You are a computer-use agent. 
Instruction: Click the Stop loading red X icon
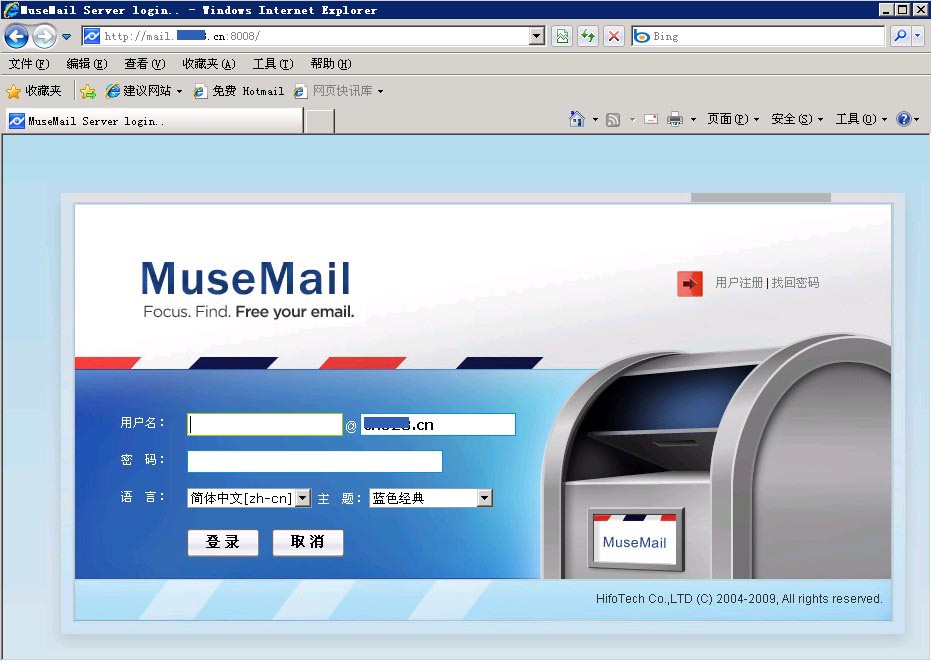tap(614, 36)
